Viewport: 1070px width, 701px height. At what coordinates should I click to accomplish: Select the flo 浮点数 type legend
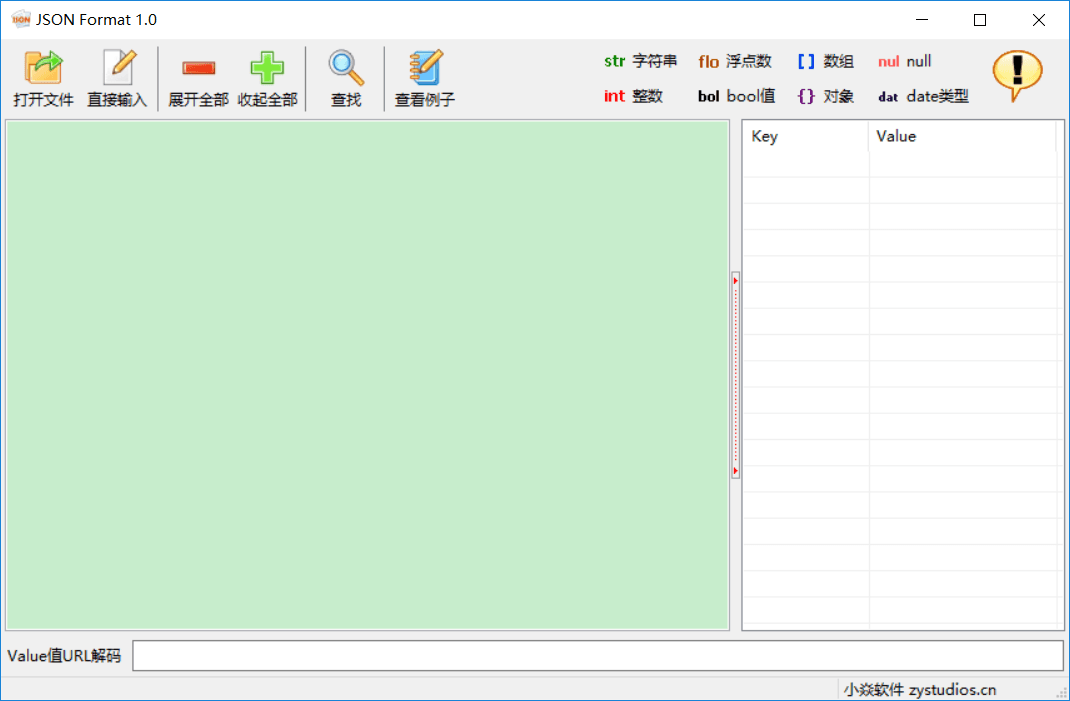(x=737, y=61)
